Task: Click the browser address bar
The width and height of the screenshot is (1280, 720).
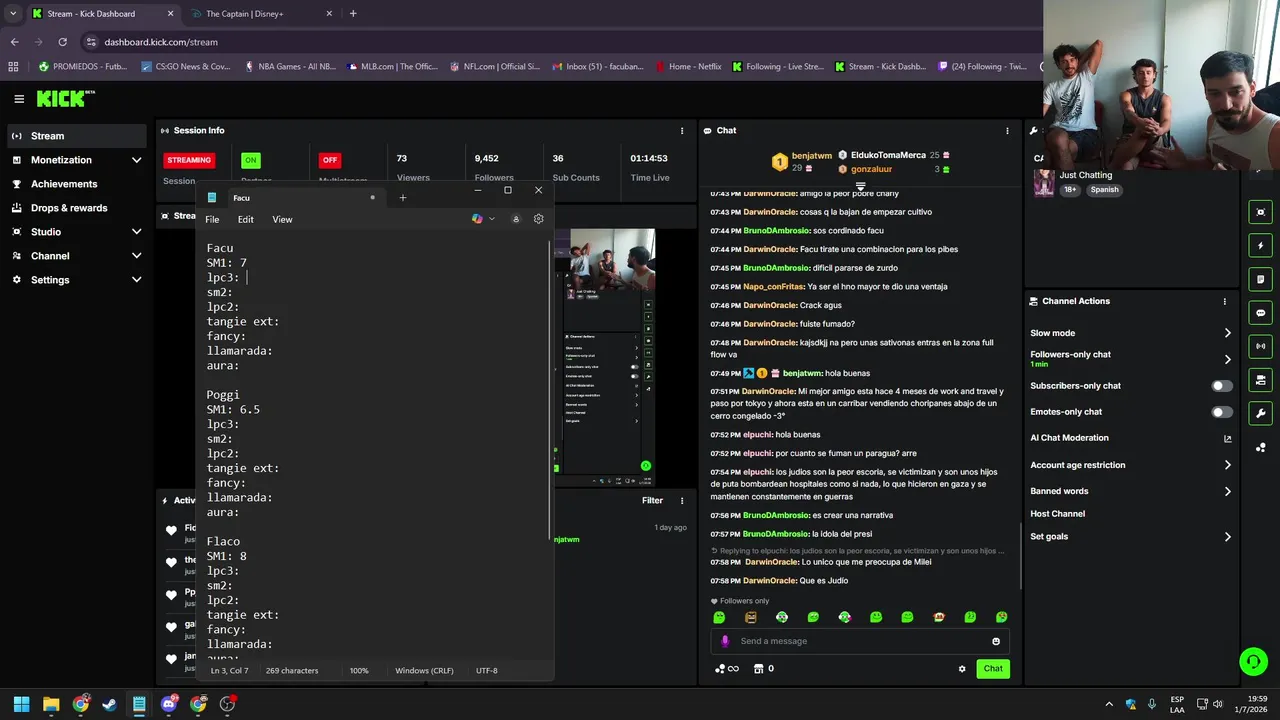Action: click(x=560, y=42)
